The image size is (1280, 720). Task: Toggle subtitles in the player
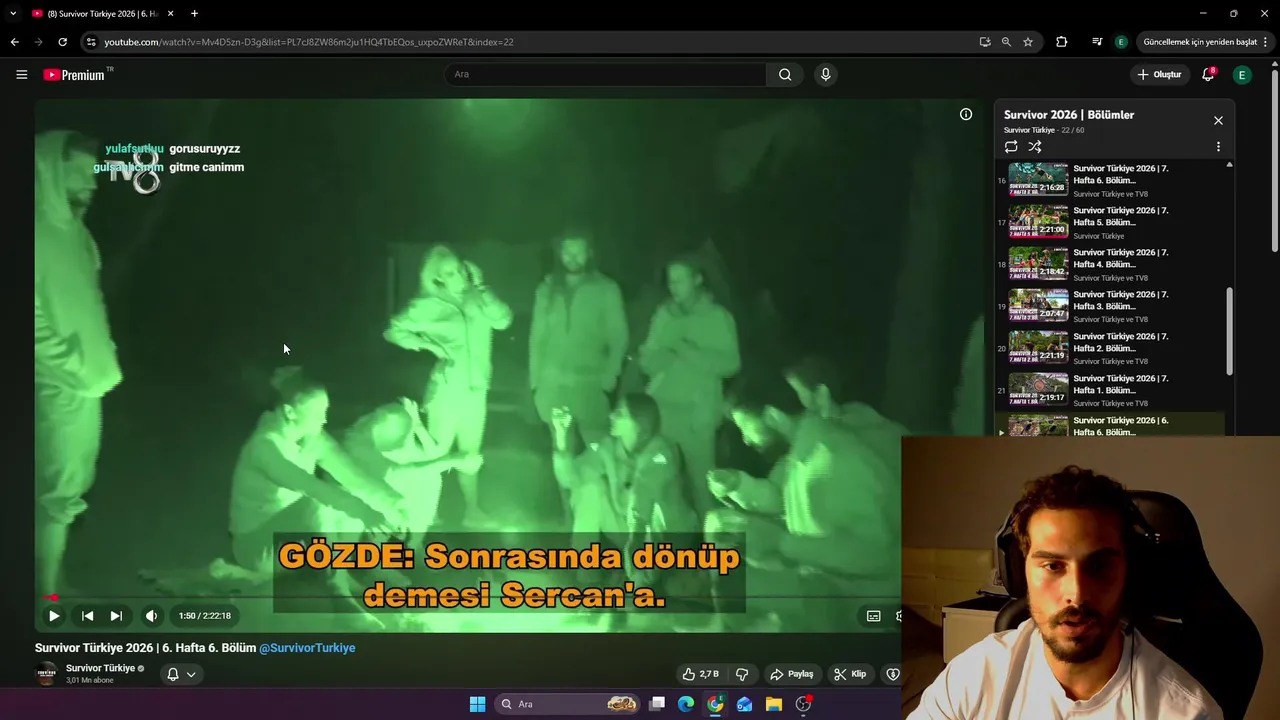tap(873, 616)
